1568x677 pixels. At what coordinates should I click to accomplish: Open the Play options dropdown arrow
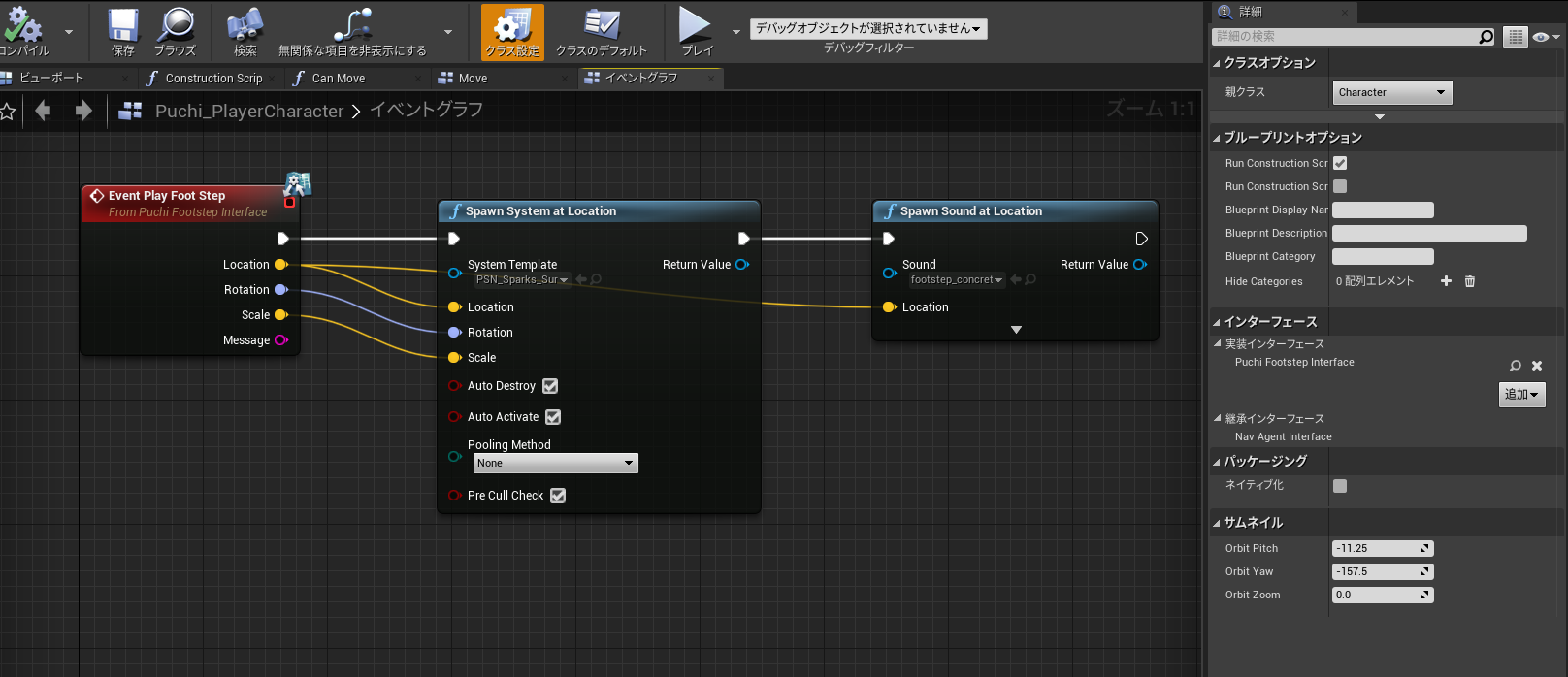[736, 32]
